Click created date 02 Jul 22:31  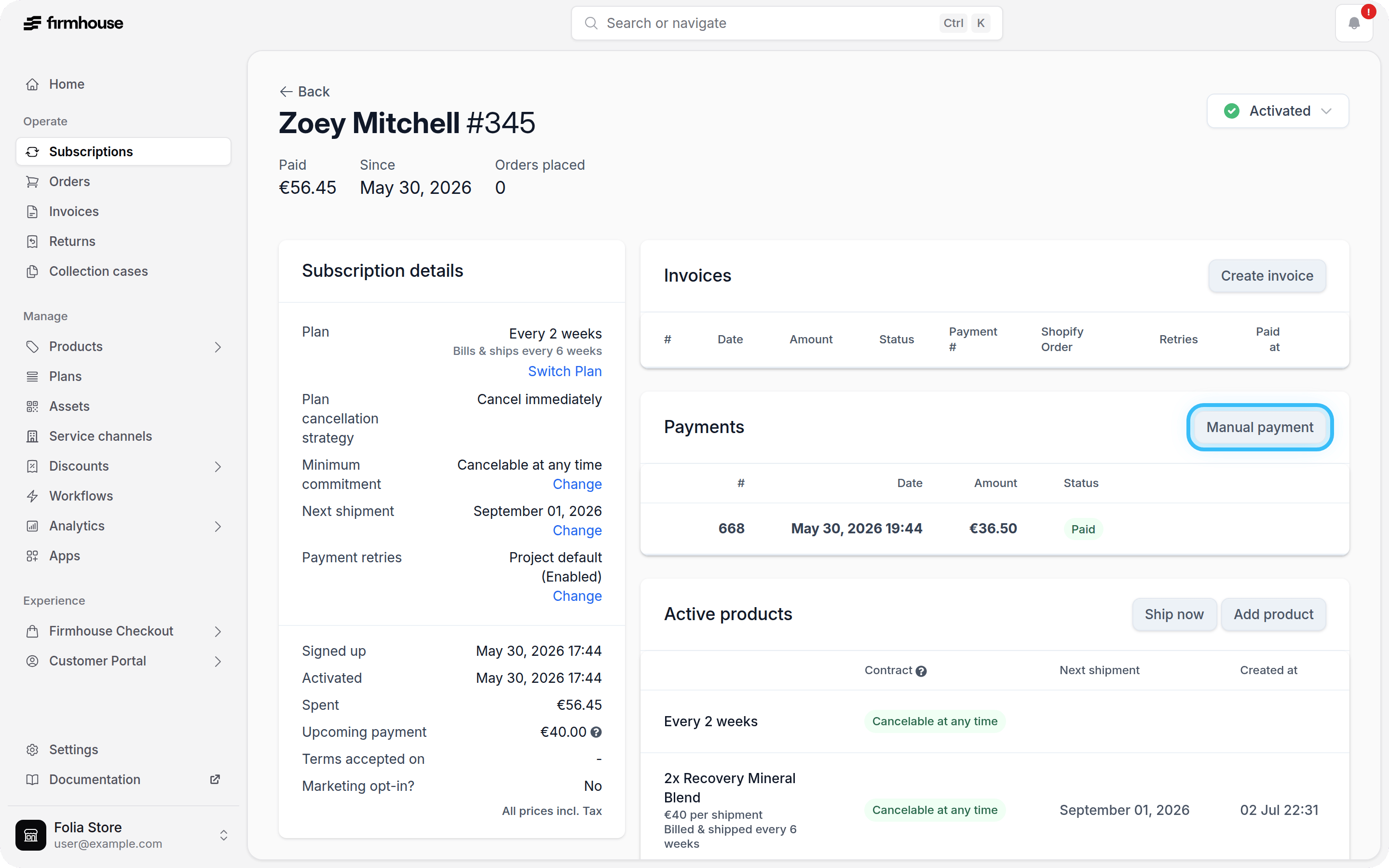[x=1279, y=810]
